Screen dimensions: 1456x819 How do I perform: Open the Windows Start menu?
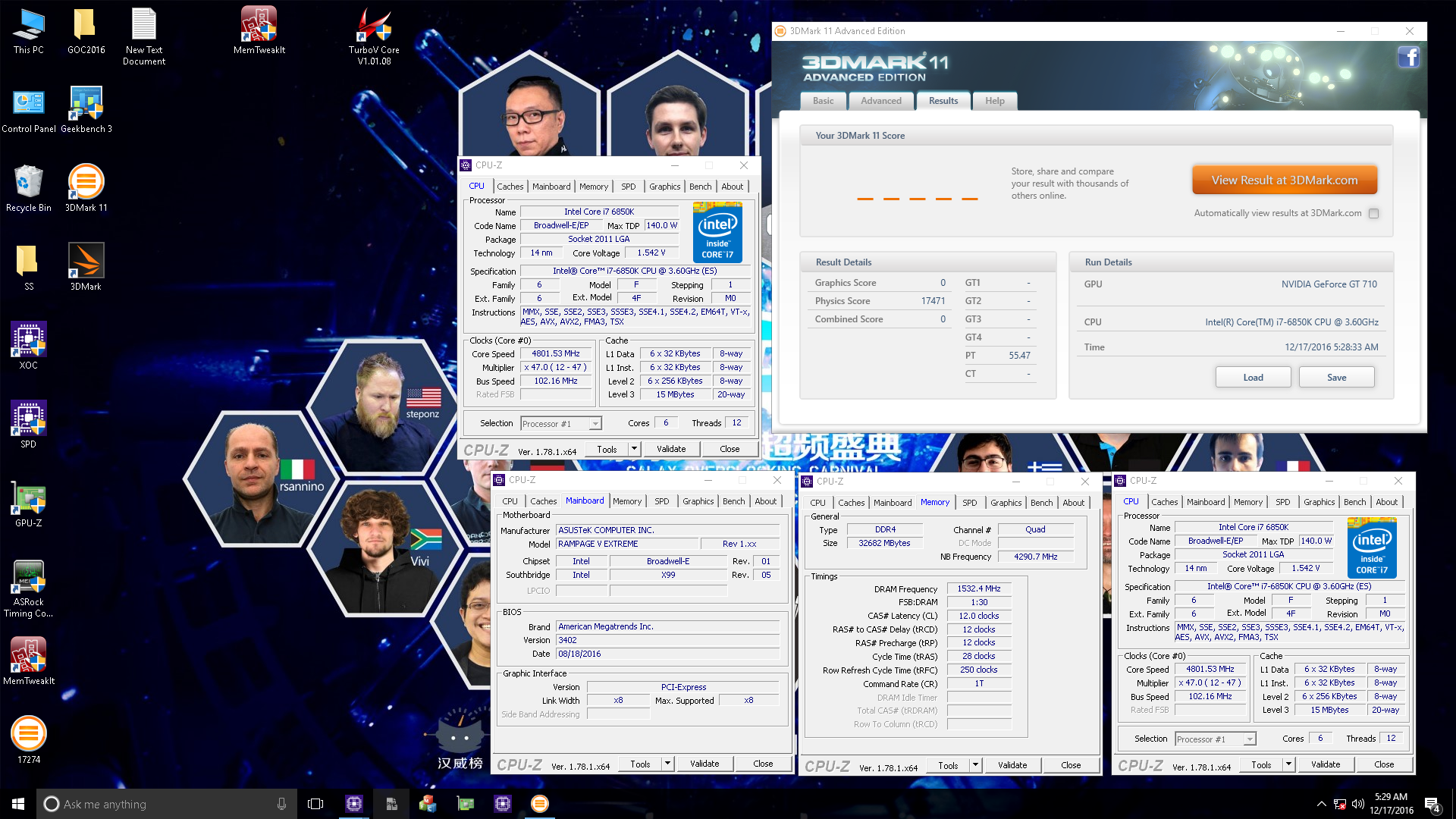click(x=18, y=804)
